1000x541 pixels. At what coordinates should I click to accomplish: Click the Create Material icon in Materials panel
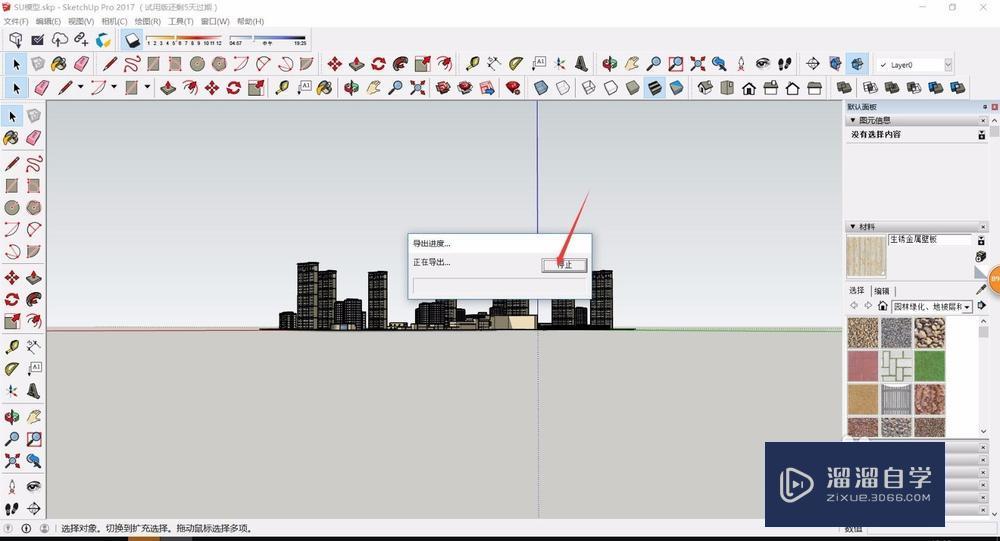(981, 256)
